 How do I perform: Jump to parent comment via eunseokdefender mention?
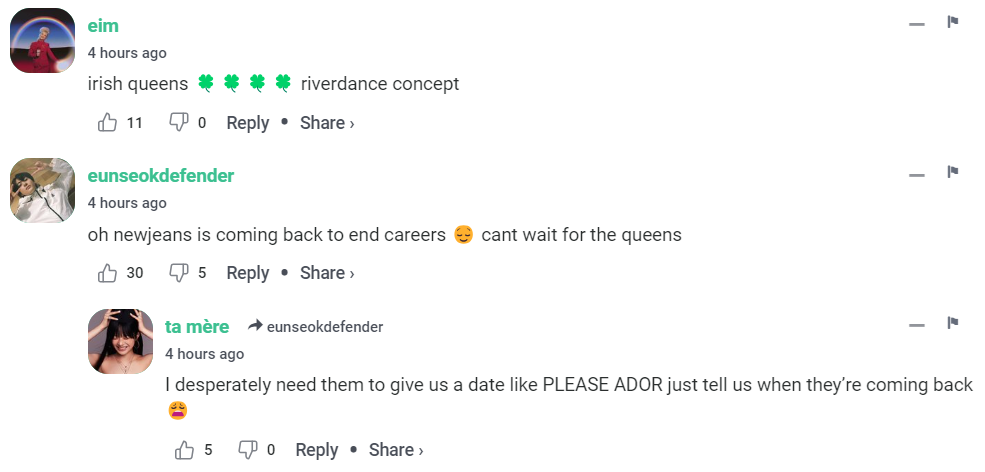click(x=324, y=327)
